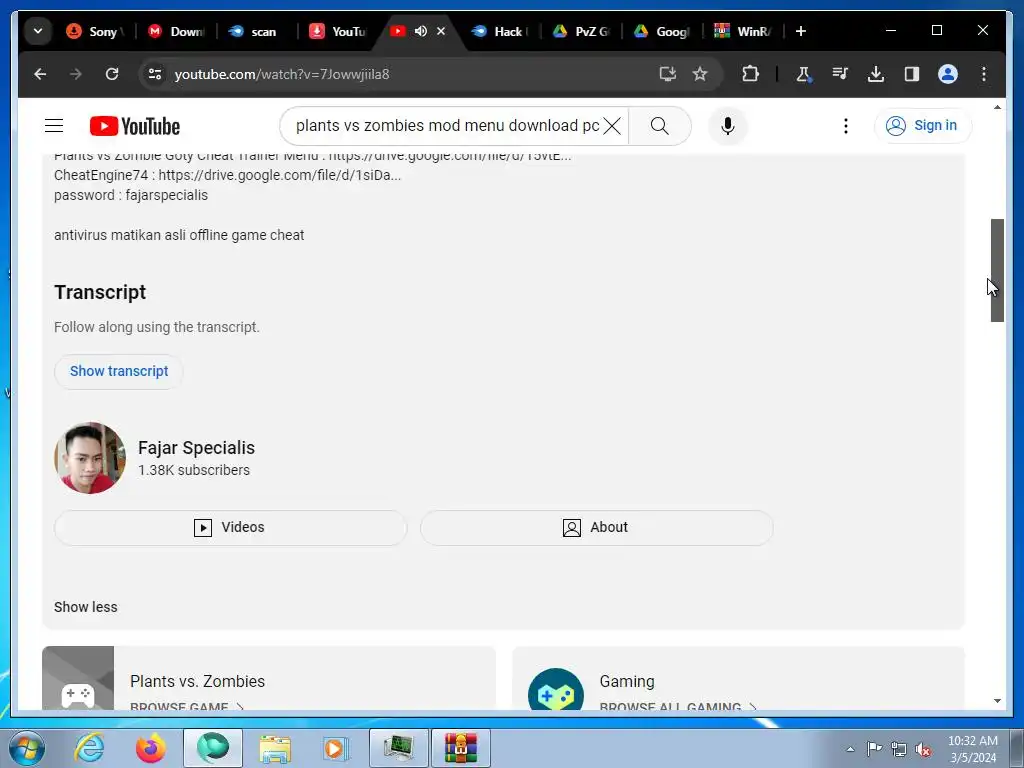View the channel's Videos
Image resolution: width=1024 pixels, height=768 pixels.
(231, 528)
